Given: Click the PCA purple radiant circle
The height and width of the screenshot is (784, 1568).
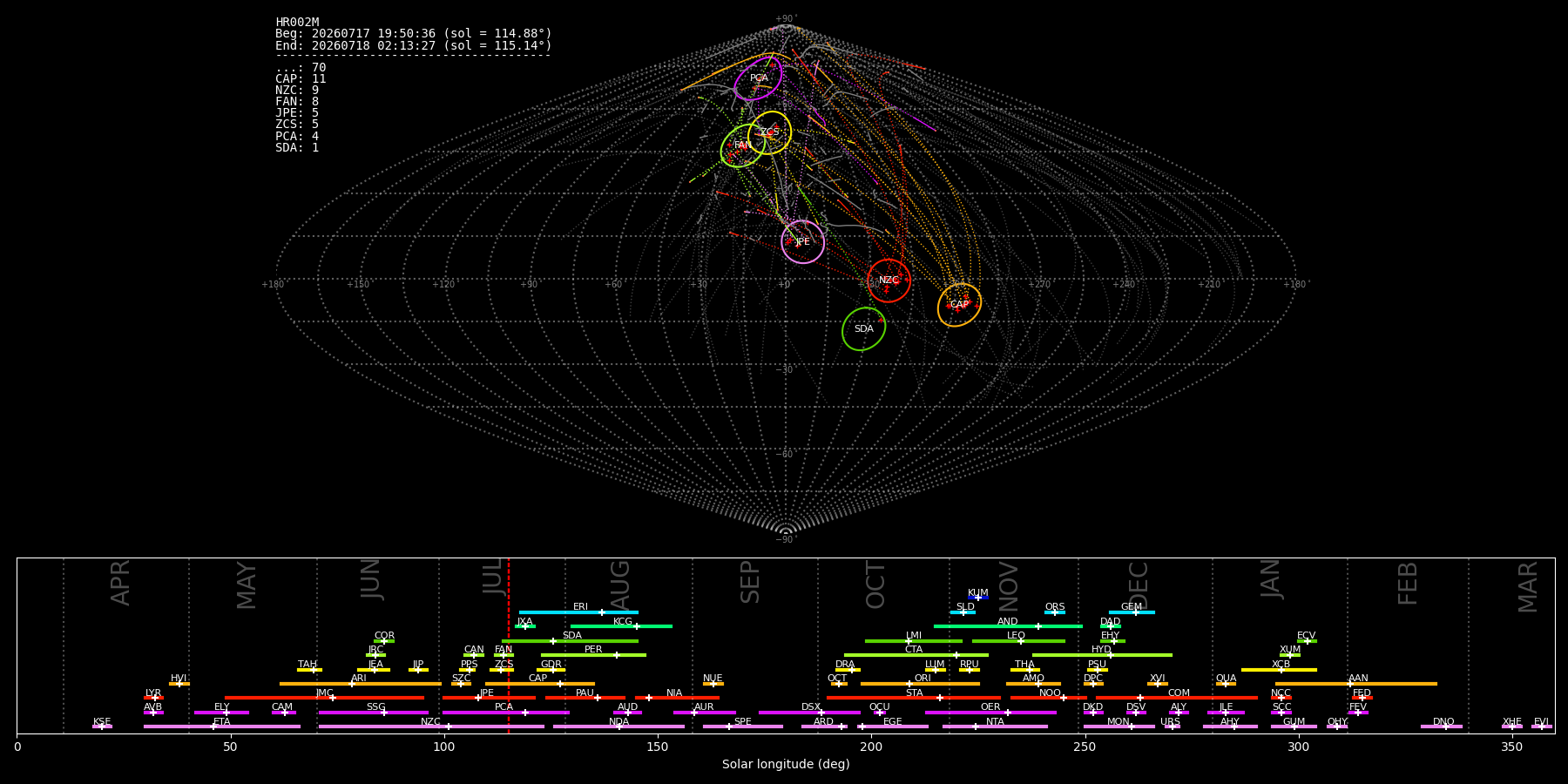Looking at the screenshot, I should tap(758, 78).
